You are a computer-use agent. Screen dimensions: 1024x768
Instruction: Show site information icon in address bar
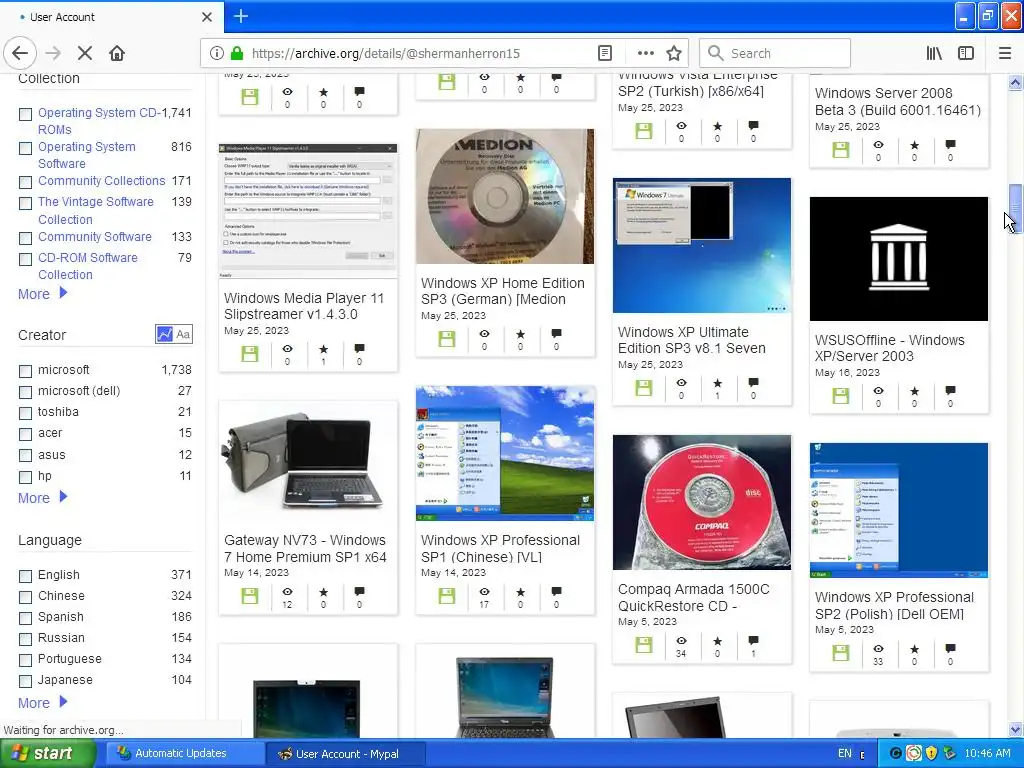point(216,53)
